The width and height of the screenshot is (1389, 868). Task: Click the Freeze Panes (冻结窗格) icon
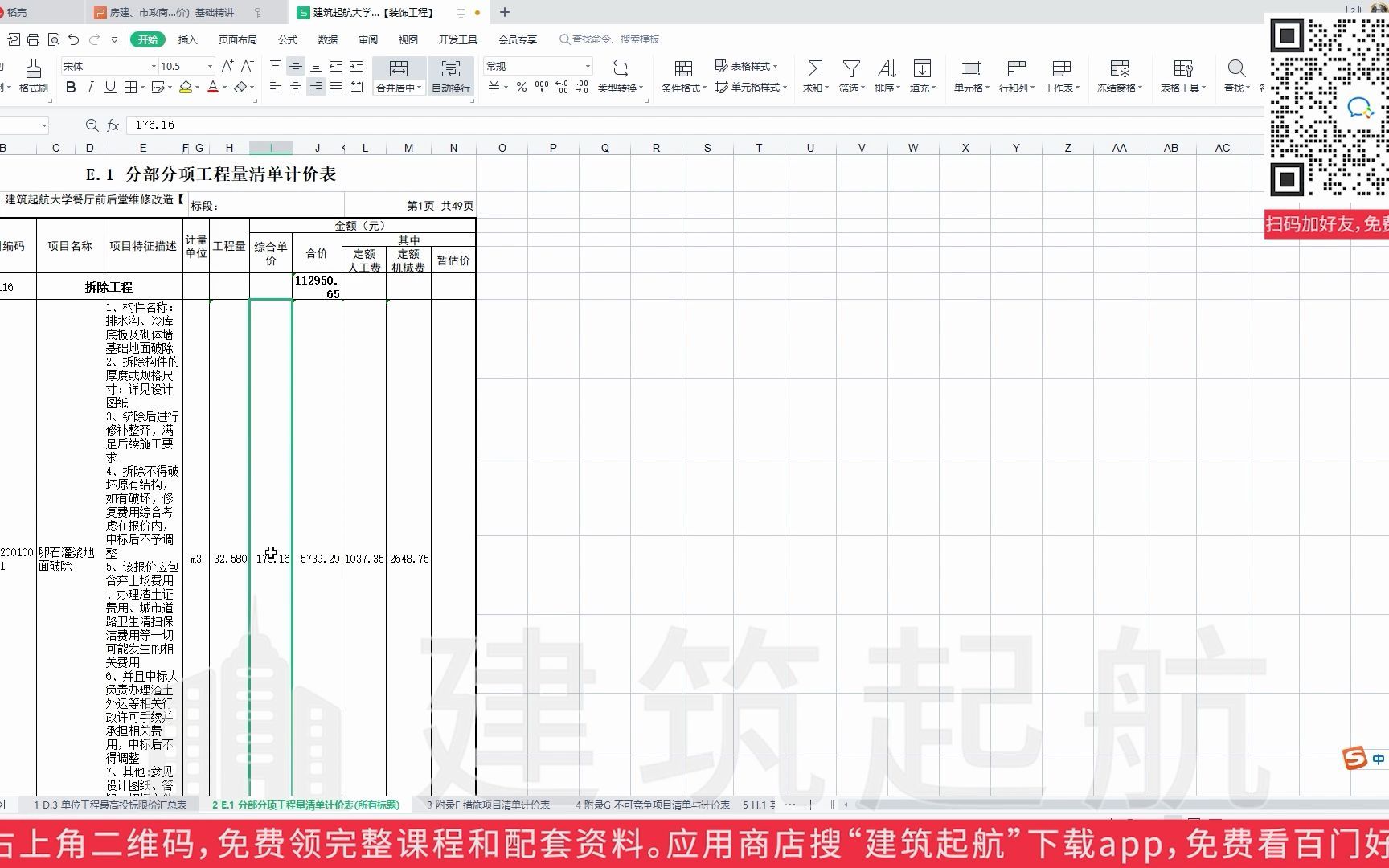coord(1120,68)
